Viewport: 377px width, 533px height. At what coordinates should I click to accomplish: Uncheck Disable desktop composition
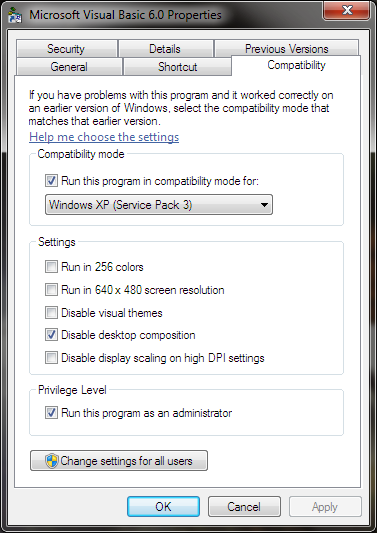[x=51, y=335]
